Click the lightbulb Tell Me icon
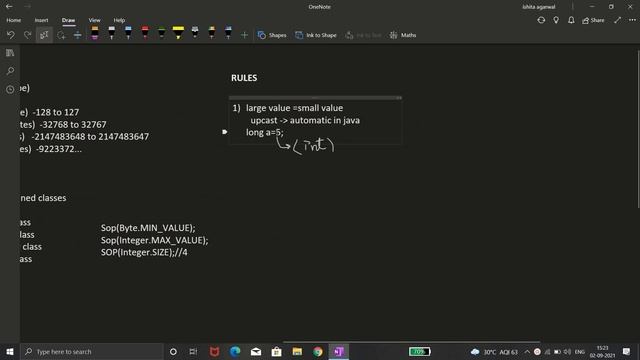The image size is (640, 360). tap(556, 20)
